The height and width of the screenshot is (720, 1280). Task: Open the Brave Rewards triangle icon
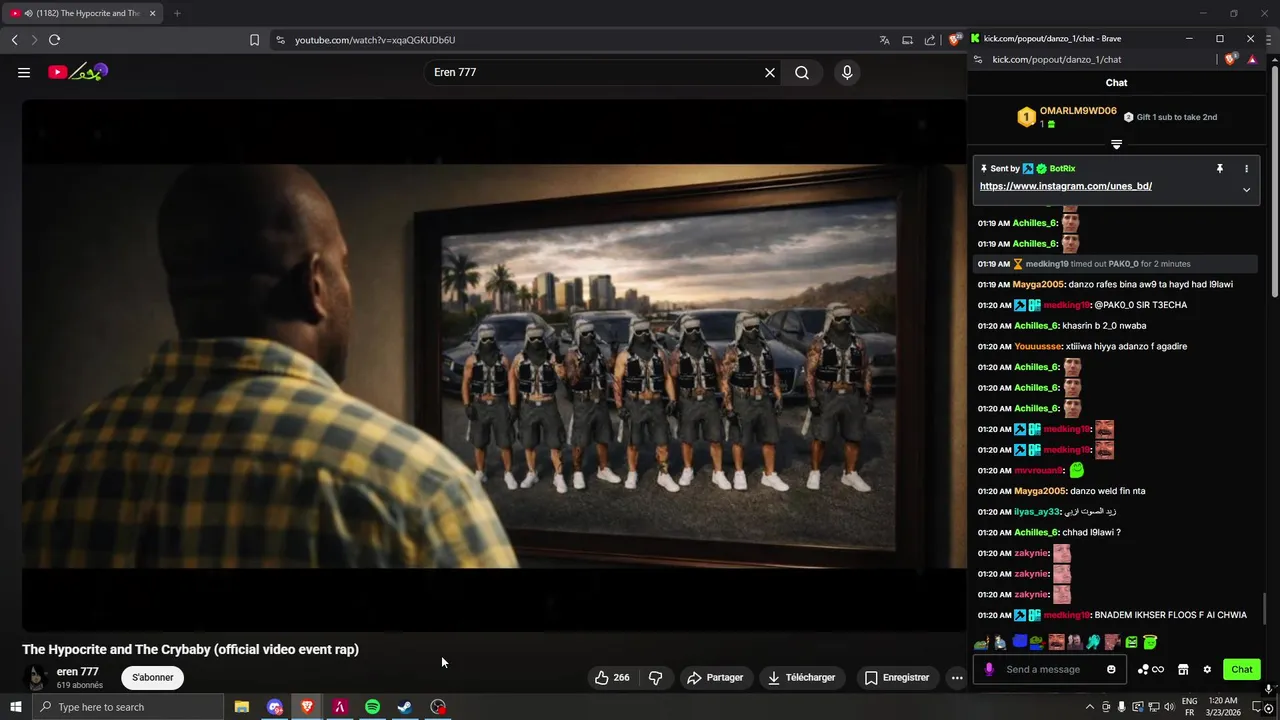point(1252,59)
